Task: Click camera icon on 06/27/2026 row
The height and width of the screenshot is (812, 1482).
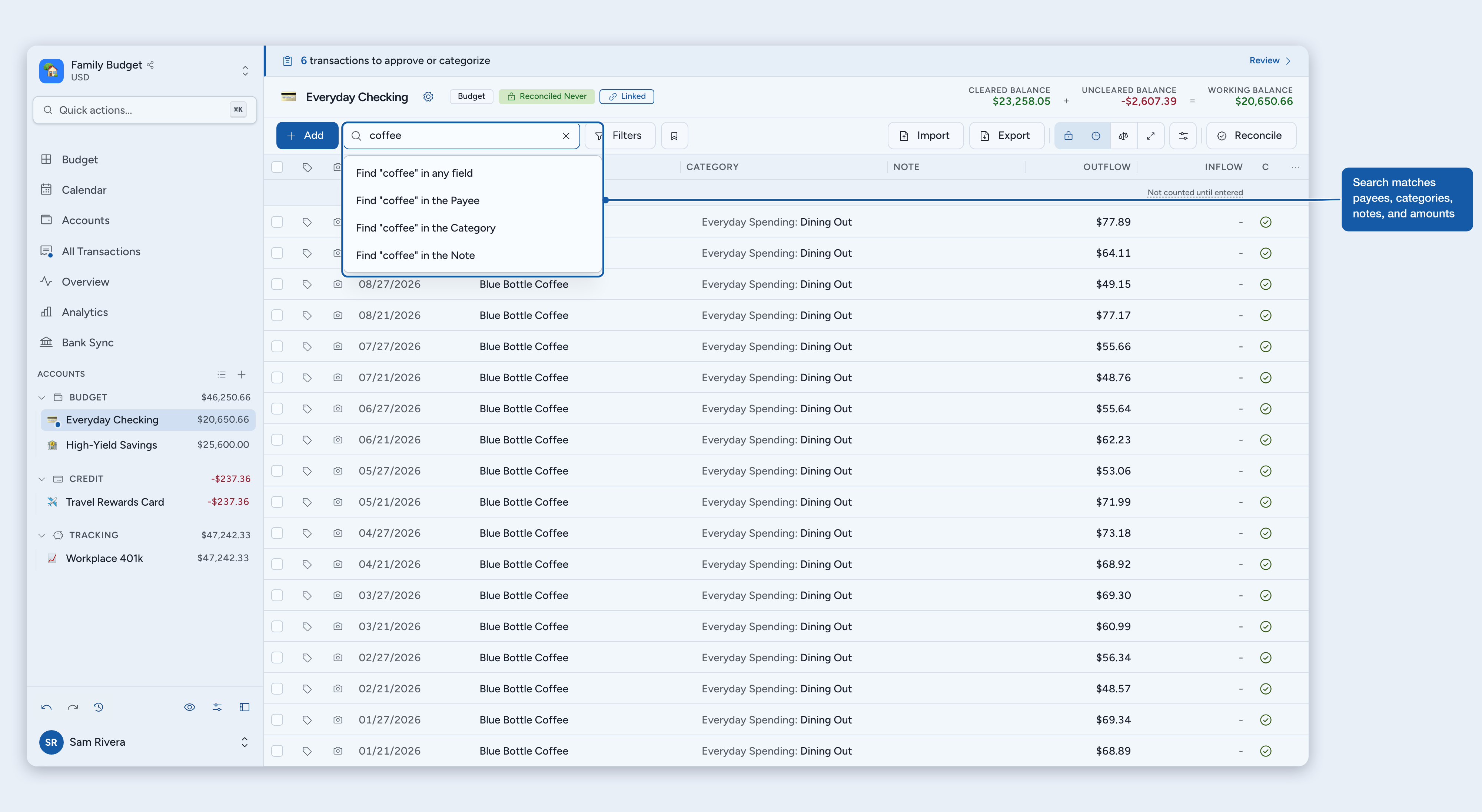Action: 338,409
